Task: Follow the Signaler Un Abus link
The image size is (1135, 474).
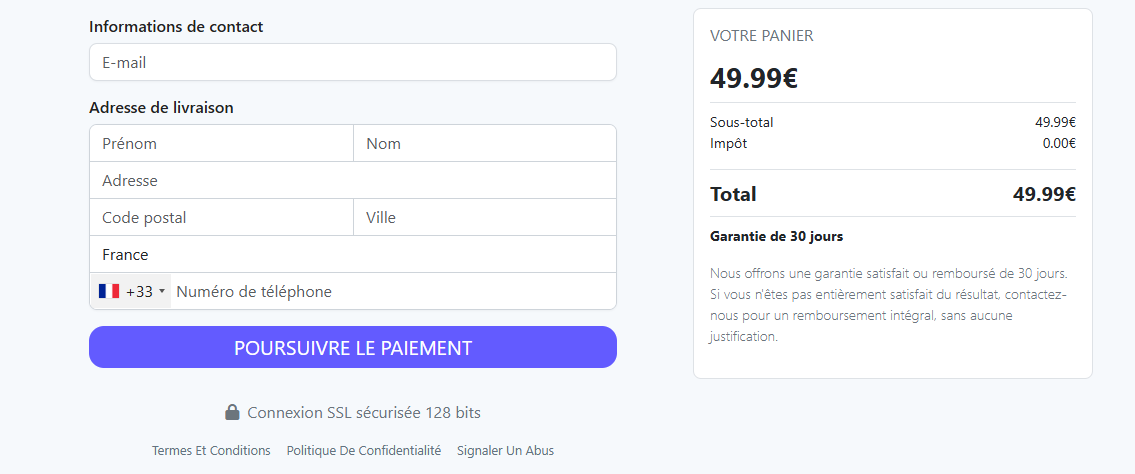Action: point(505,450)
